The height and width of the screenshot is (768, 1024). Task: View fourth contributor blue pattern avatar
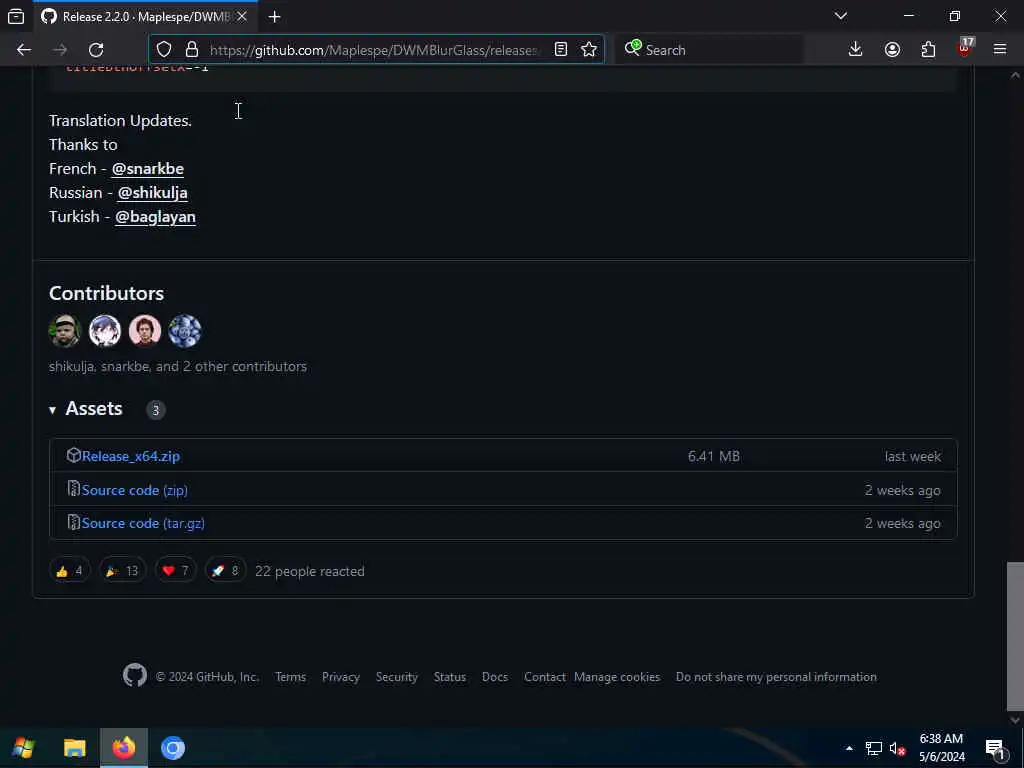(x=185, y=330)
